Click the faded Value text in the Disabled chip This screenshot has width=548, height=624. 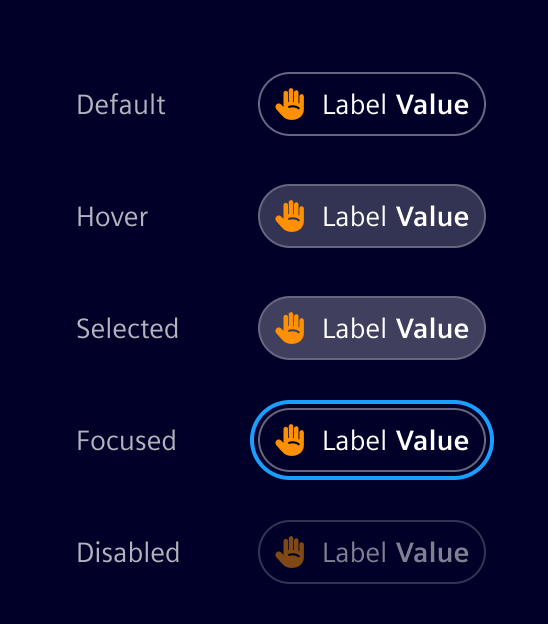[433, 553]
